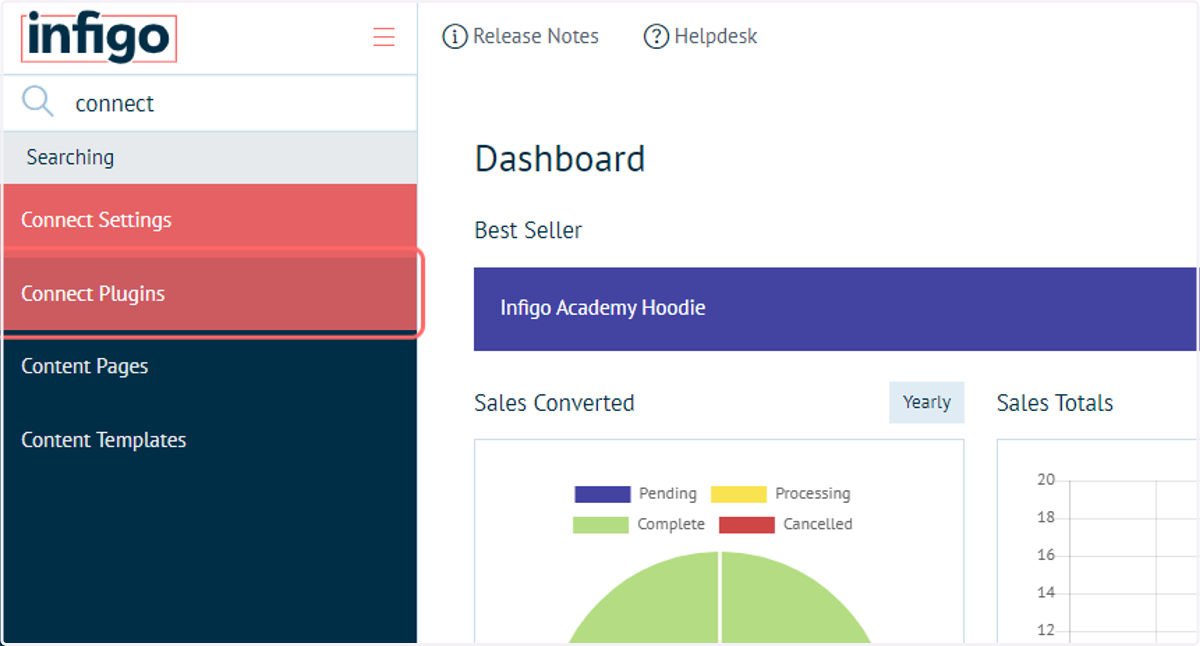Click the Sales Converted title
The width and height of the screenshot is (1200, 646).
point(554,403)
